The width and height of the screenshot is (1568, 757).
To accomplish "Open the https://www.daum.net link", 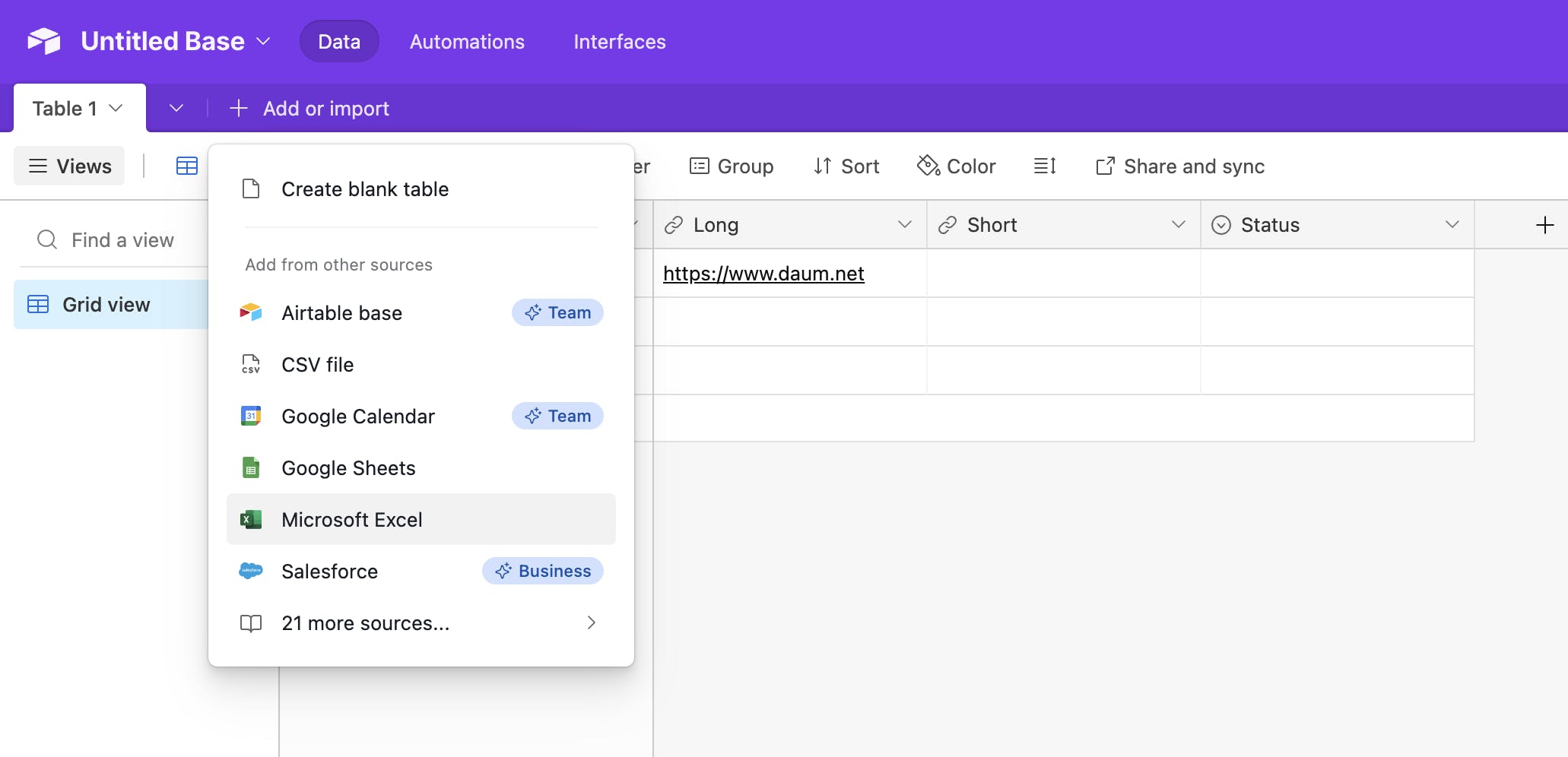I will [x=763, y=274].
